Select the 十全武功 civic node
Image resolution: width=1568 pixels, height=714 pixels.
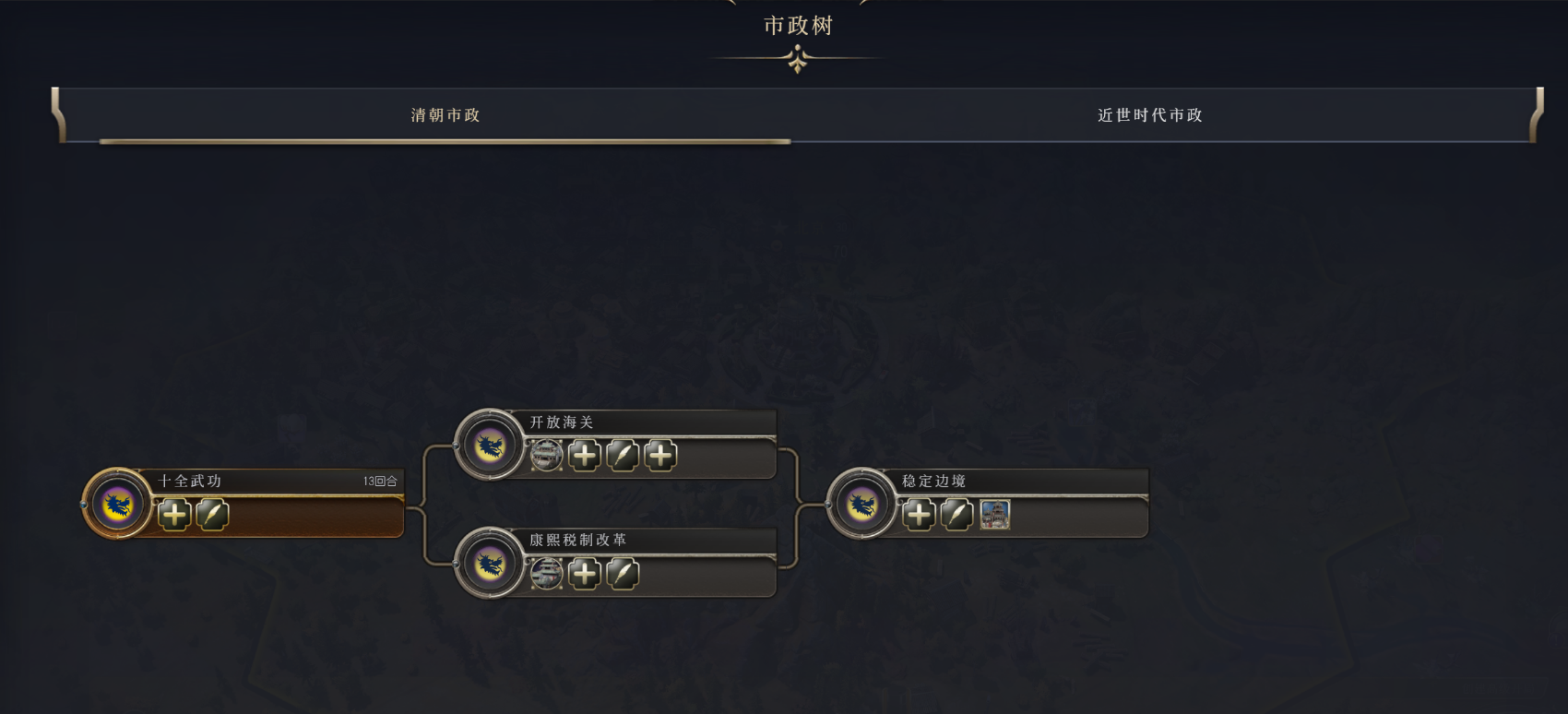[x=244, y=503]
